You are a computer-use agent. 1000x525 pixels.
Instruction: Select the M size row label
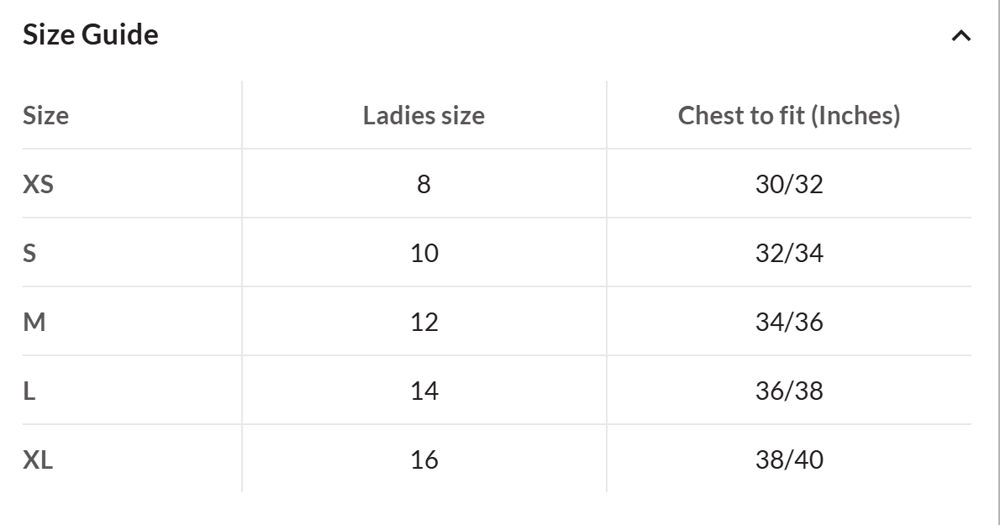tap(34, 322)
